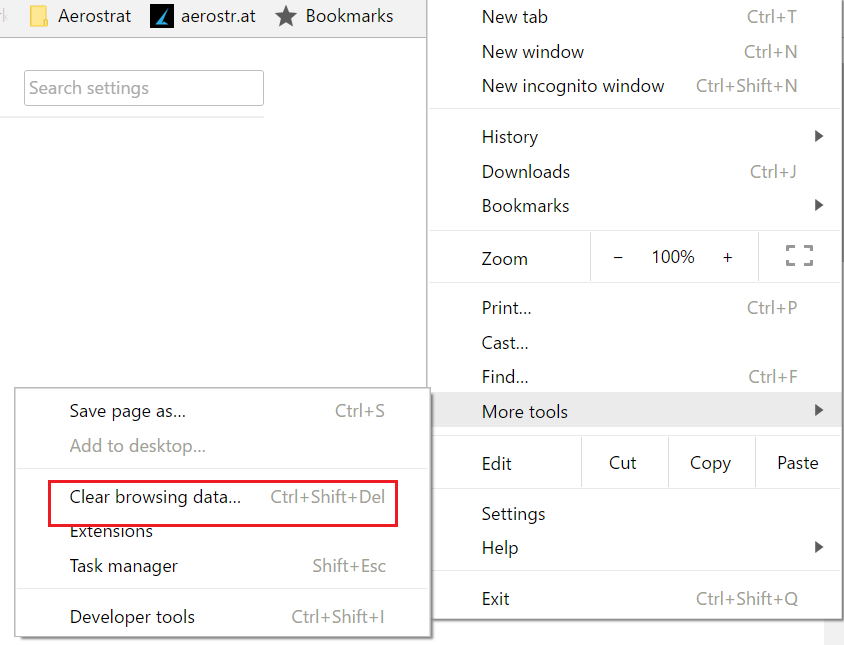Click the Cut button
Image resolution: width=844 pixels, height=645 pixels.
(623, 463)
